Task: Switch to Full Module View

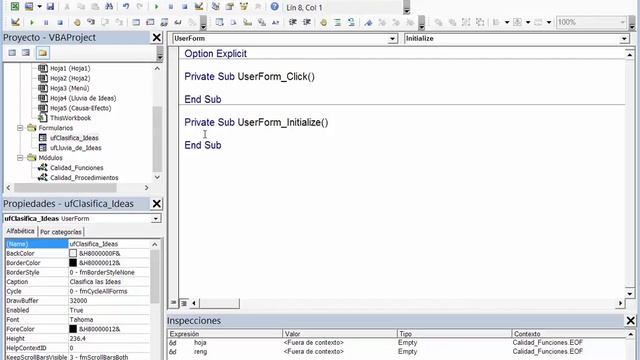Action: (184, 303)
